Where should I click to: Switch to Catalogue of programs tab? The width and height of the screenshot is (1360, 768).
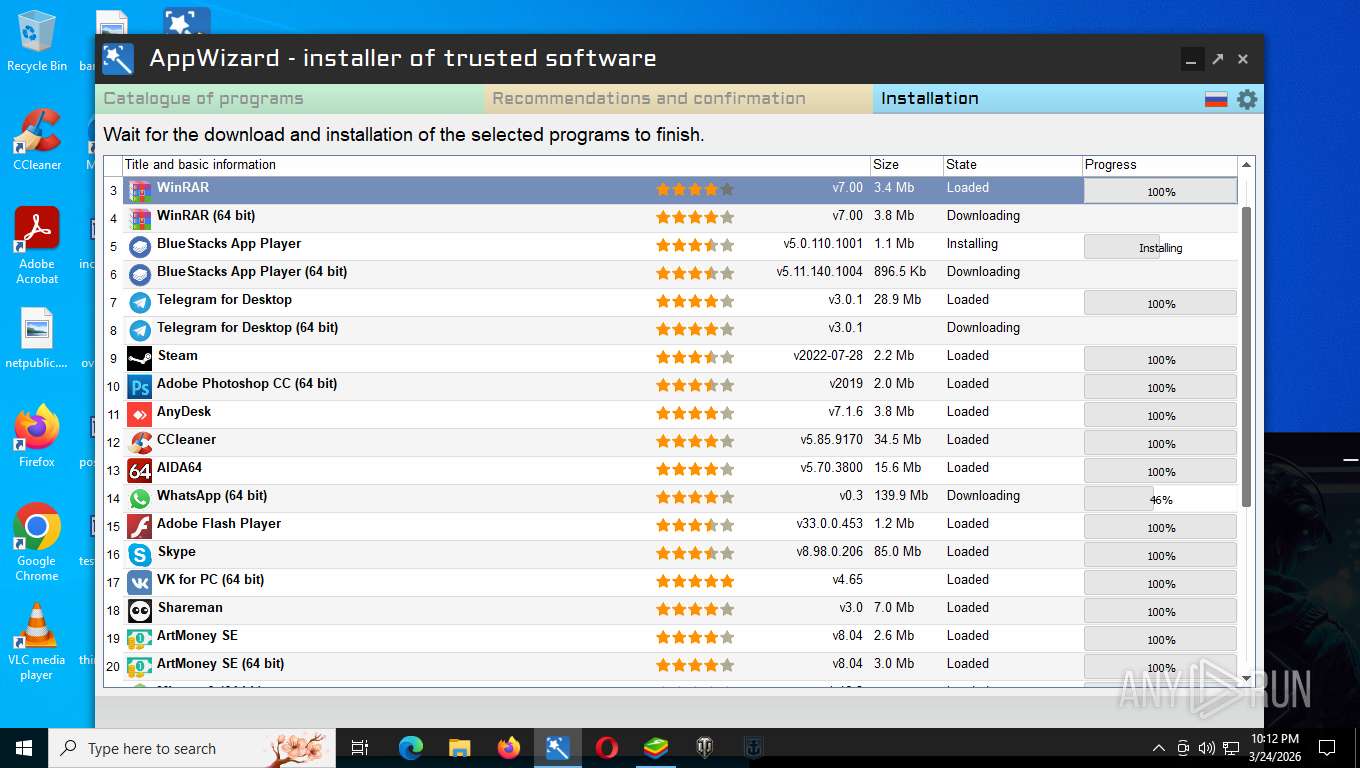291,98
